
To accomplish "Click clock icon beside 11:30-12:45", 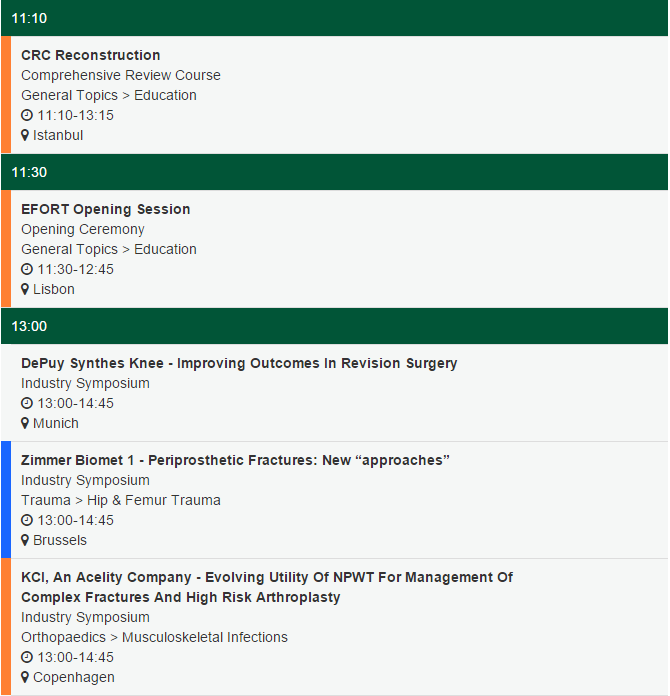I will click(x=27, y=269).
